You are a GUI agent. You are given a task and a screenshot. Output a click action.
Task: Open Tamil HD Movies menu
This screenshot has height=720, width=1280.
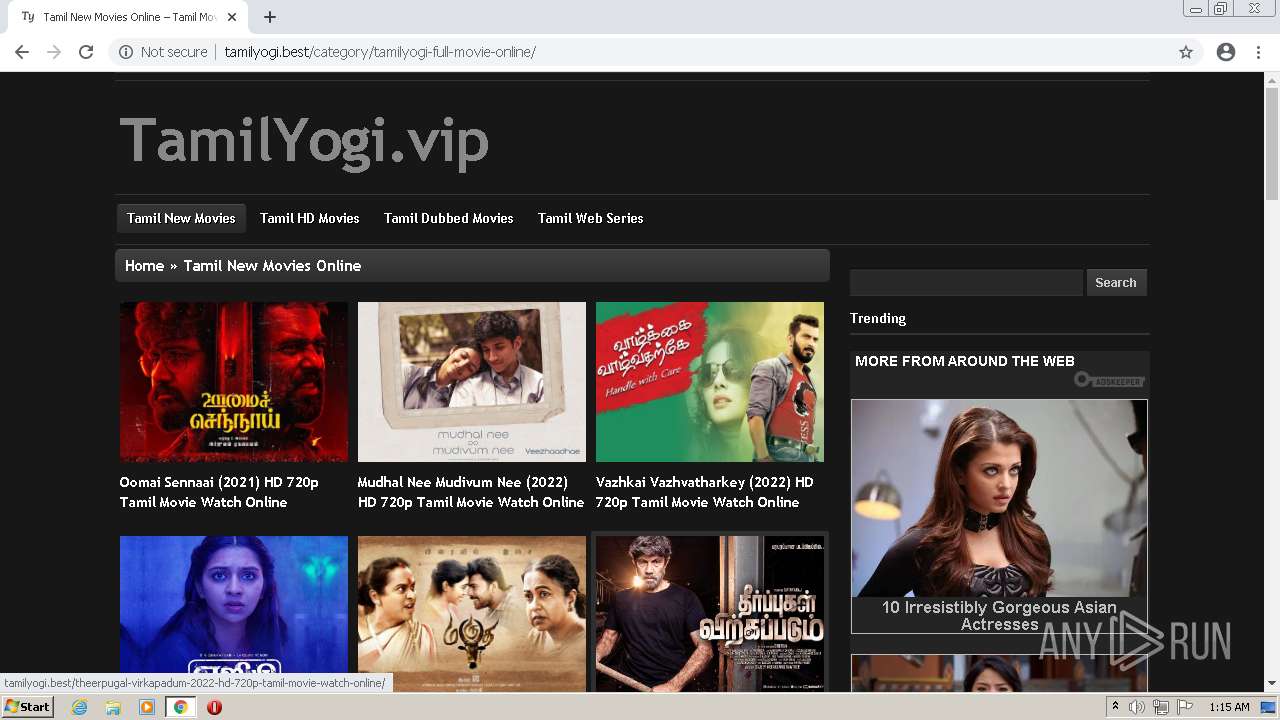309,218
